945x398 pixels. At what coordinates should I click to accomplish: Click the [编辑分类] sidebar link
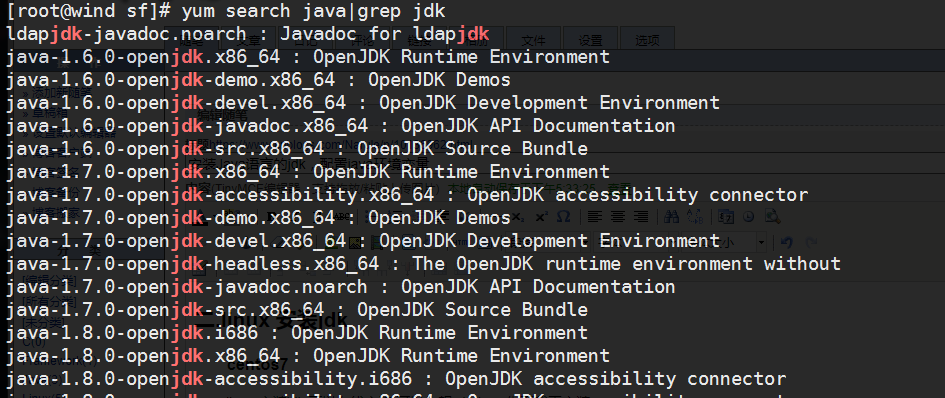[49, 280]
